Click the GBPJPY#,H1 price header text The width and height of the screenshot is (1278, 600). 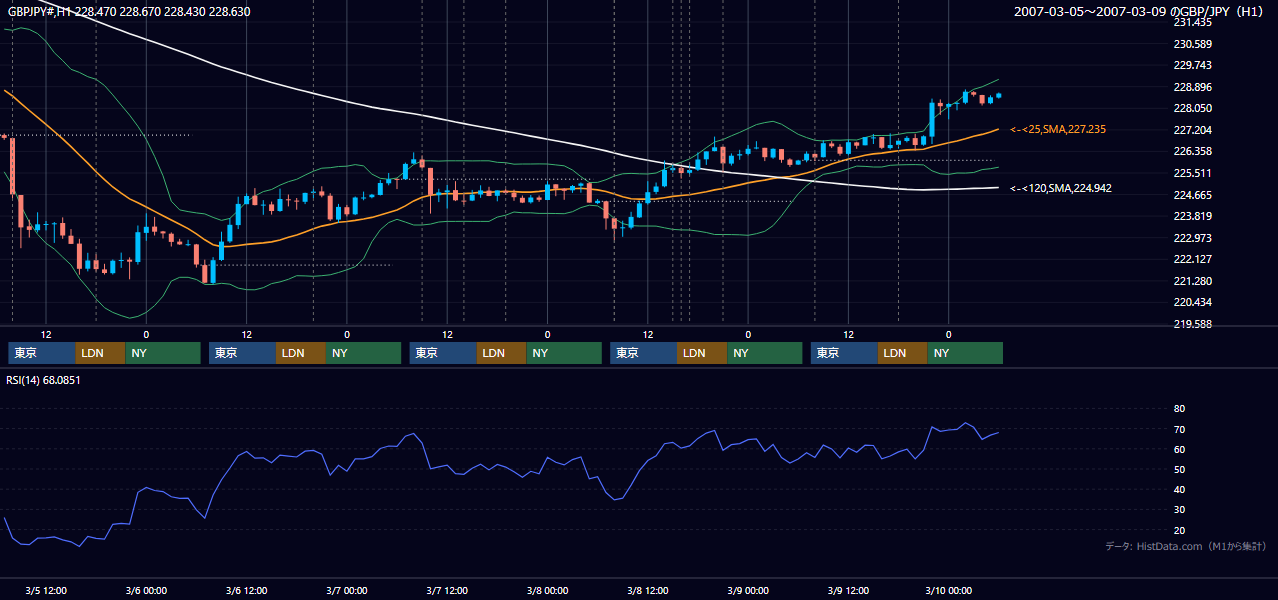tap(130, 12)
